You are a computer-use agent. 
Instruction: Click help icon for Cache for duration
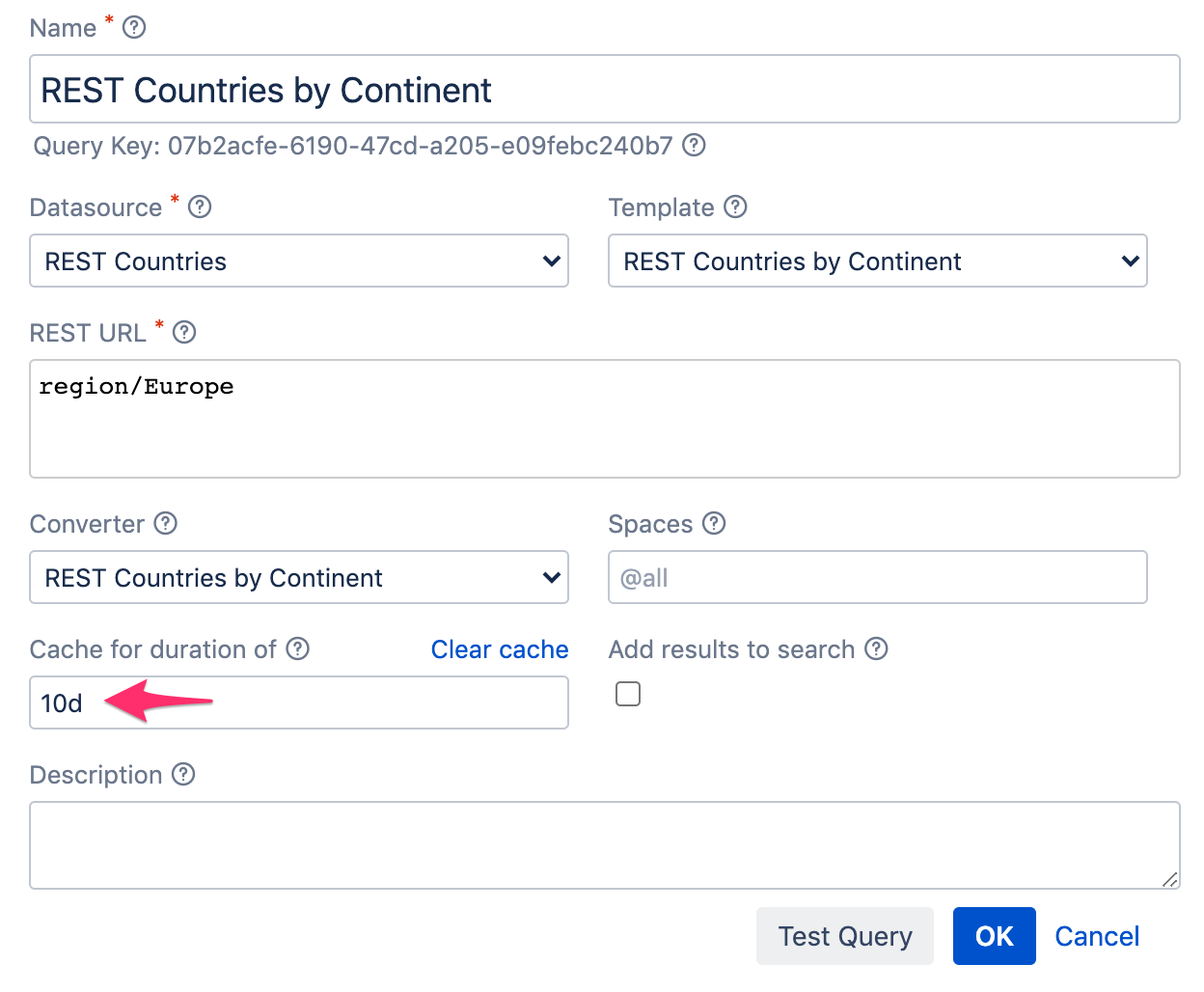pos(298,648)
